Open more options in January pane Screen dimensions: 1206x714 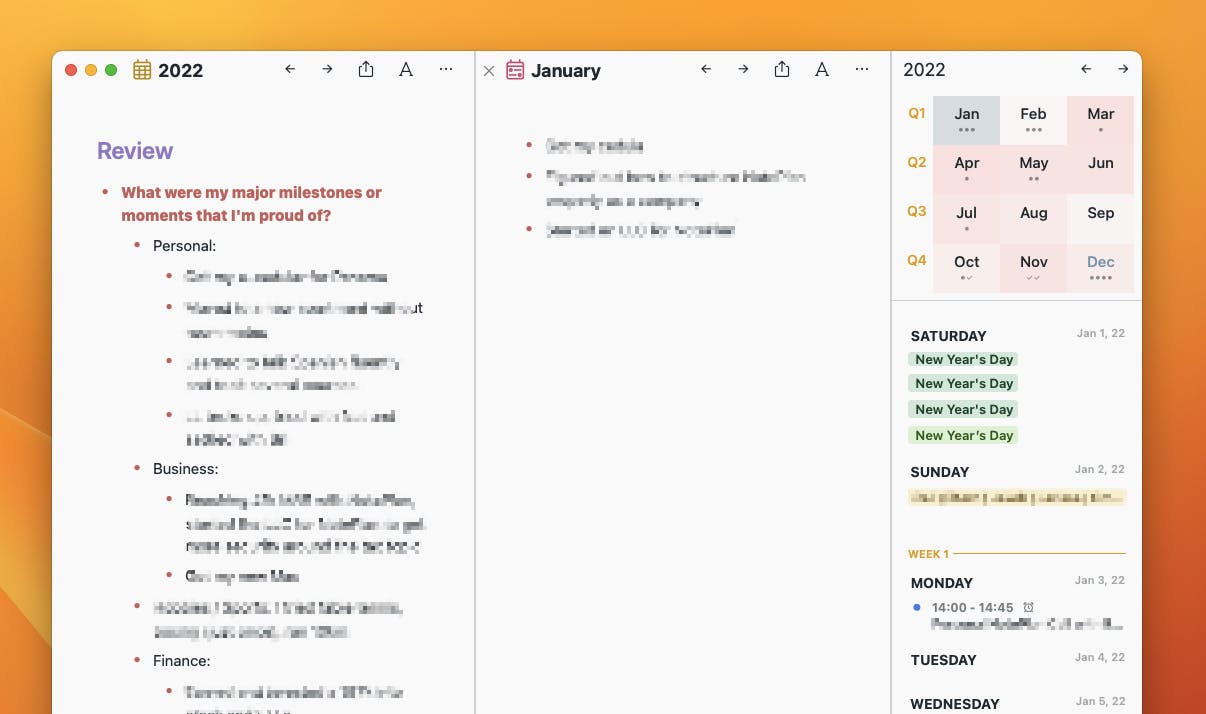(862, 69)
